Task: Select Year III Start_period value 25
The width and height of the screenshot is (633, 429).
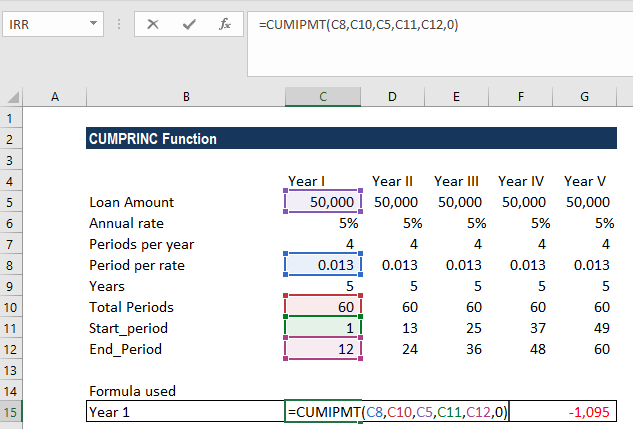Action: [x=474, y=328]
